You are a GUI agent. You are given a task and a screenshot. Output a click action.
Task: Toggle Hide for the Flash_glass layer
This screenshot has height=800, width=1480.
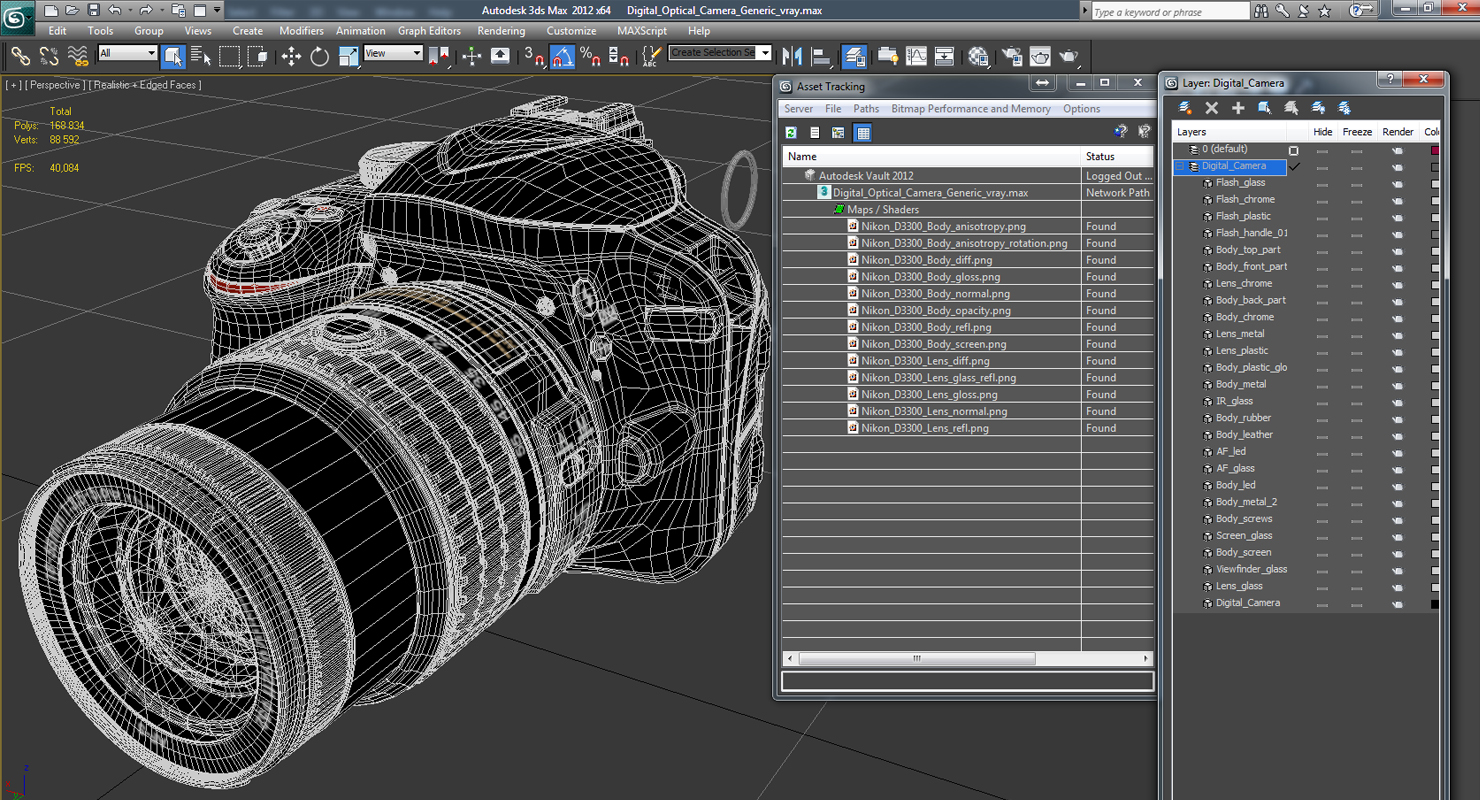(x=1322, y=184)
